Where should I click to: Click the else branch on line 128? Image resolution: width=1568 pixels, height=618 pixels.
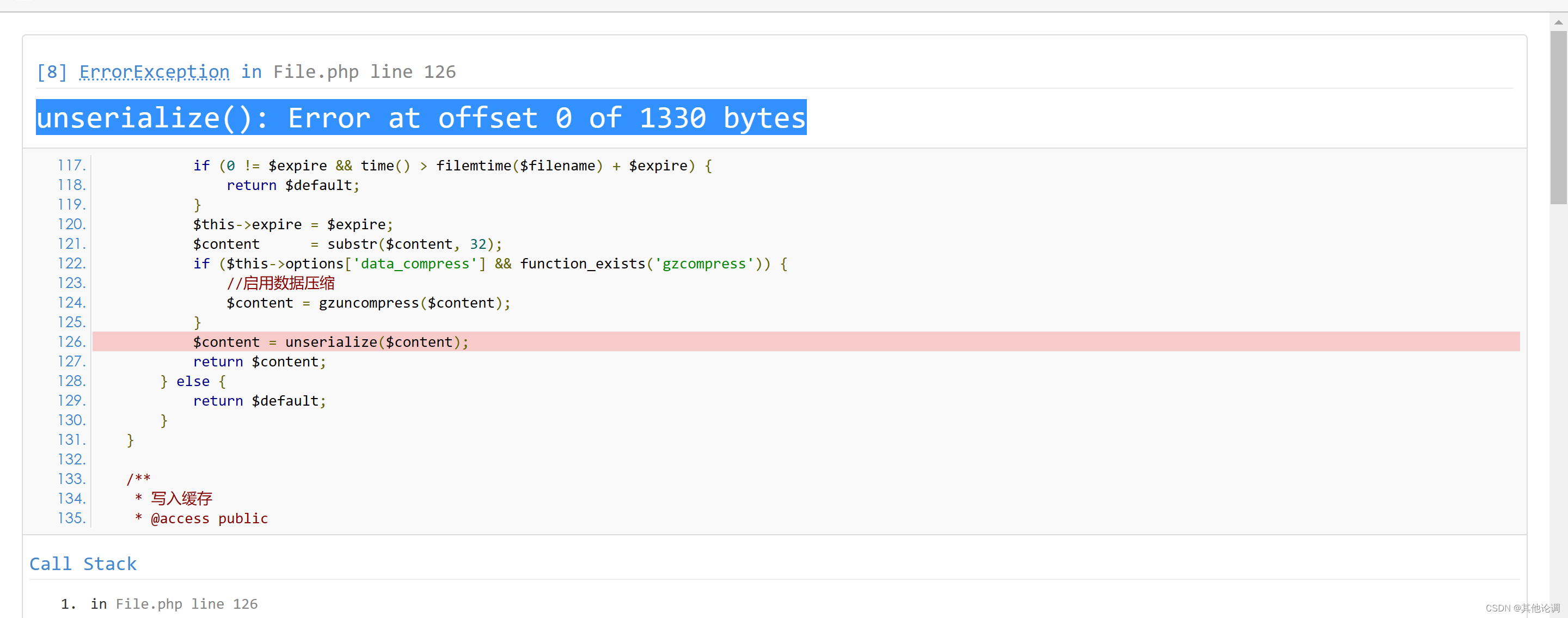tap(193, 381)
